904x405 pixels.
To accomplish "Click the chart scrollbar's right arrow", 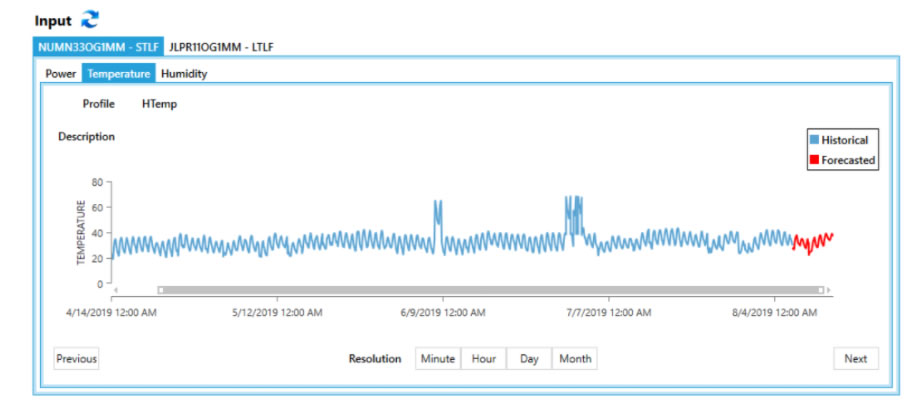I will click(x=829, y=290).
